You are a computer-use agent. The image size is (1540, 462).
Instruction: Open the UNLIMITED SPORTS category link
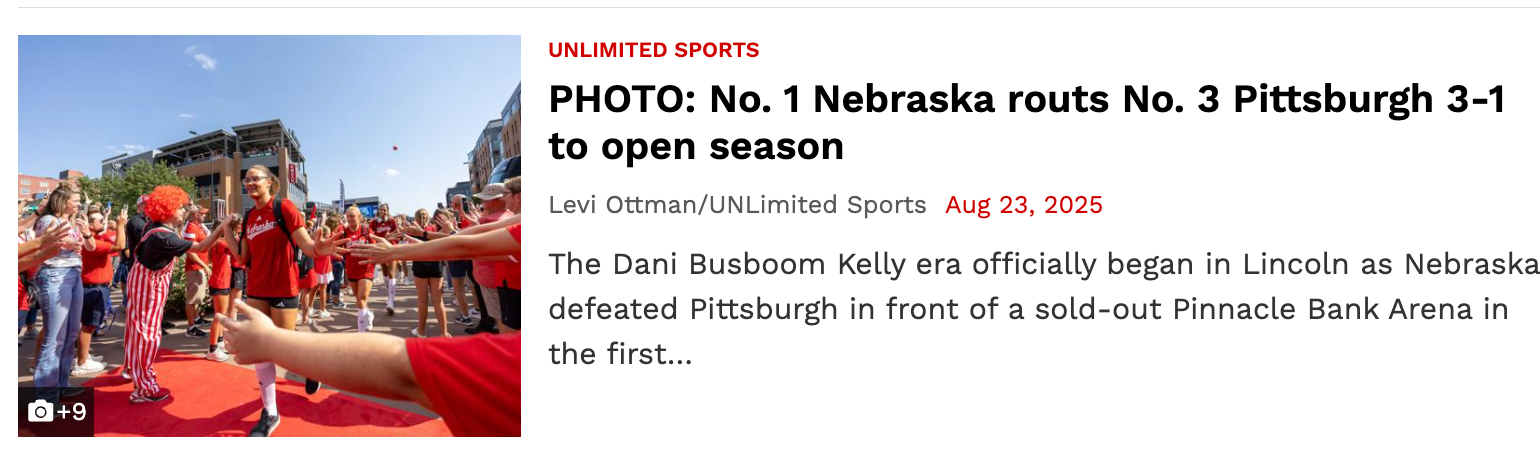(x=654, y=50)
